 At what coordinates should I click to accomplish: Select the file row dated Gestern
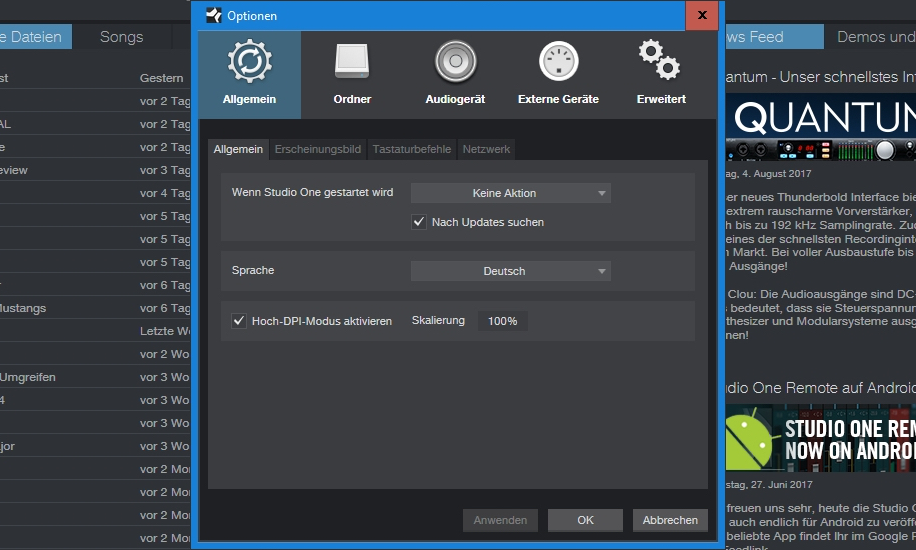click(95, 78)
